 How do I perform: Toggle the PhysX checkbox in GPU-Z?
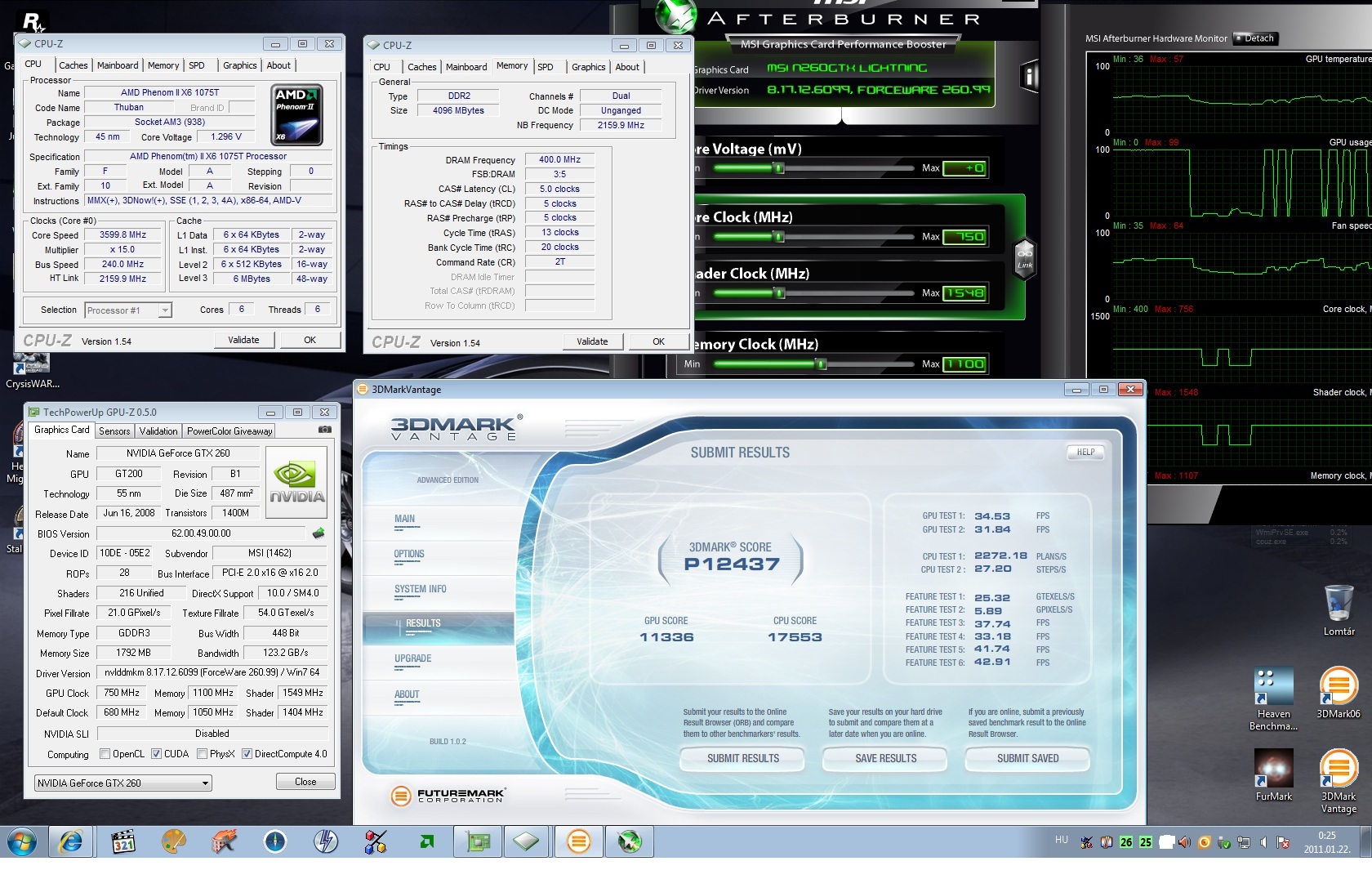tap(202, 754)
